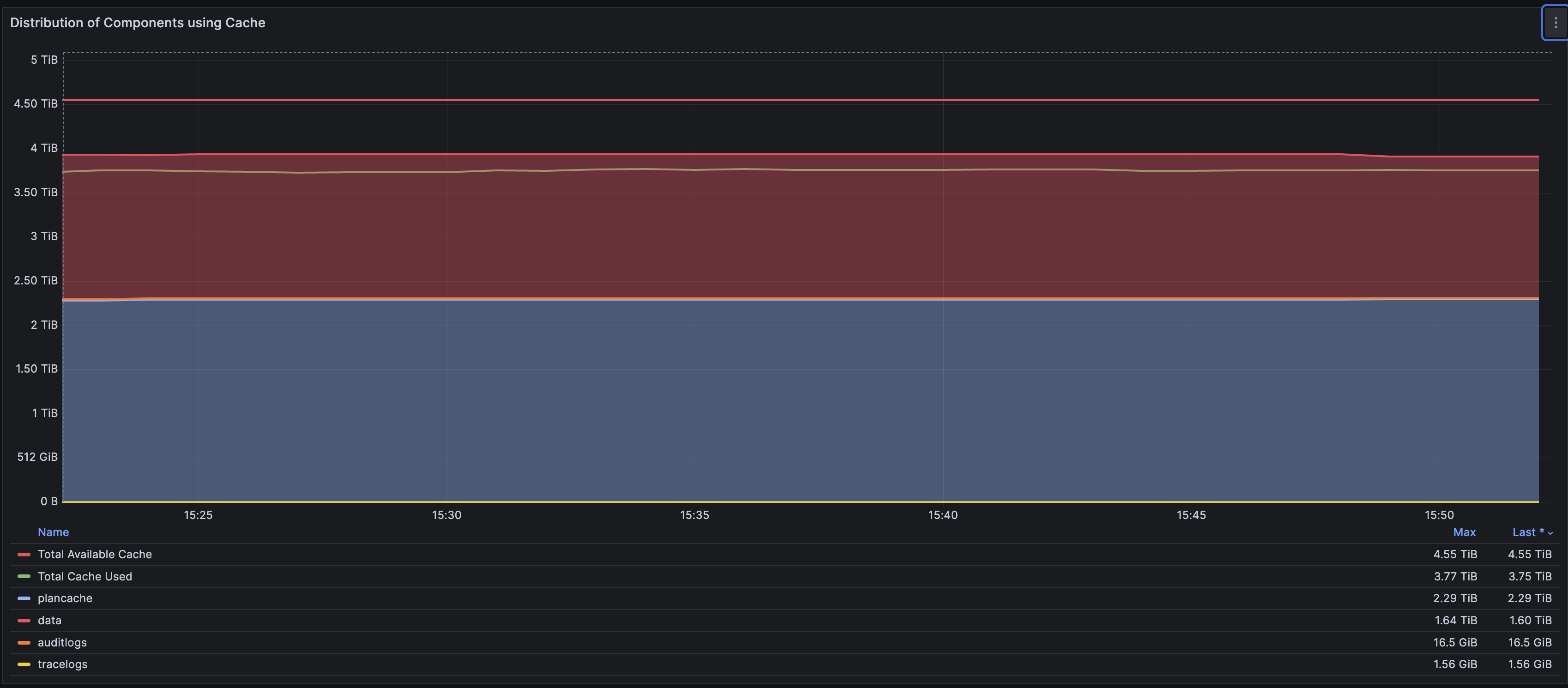The width and height of the screenshot is (1568, 688).
Task: Click the 15:50 time axis label
Action: [1439, 515]
